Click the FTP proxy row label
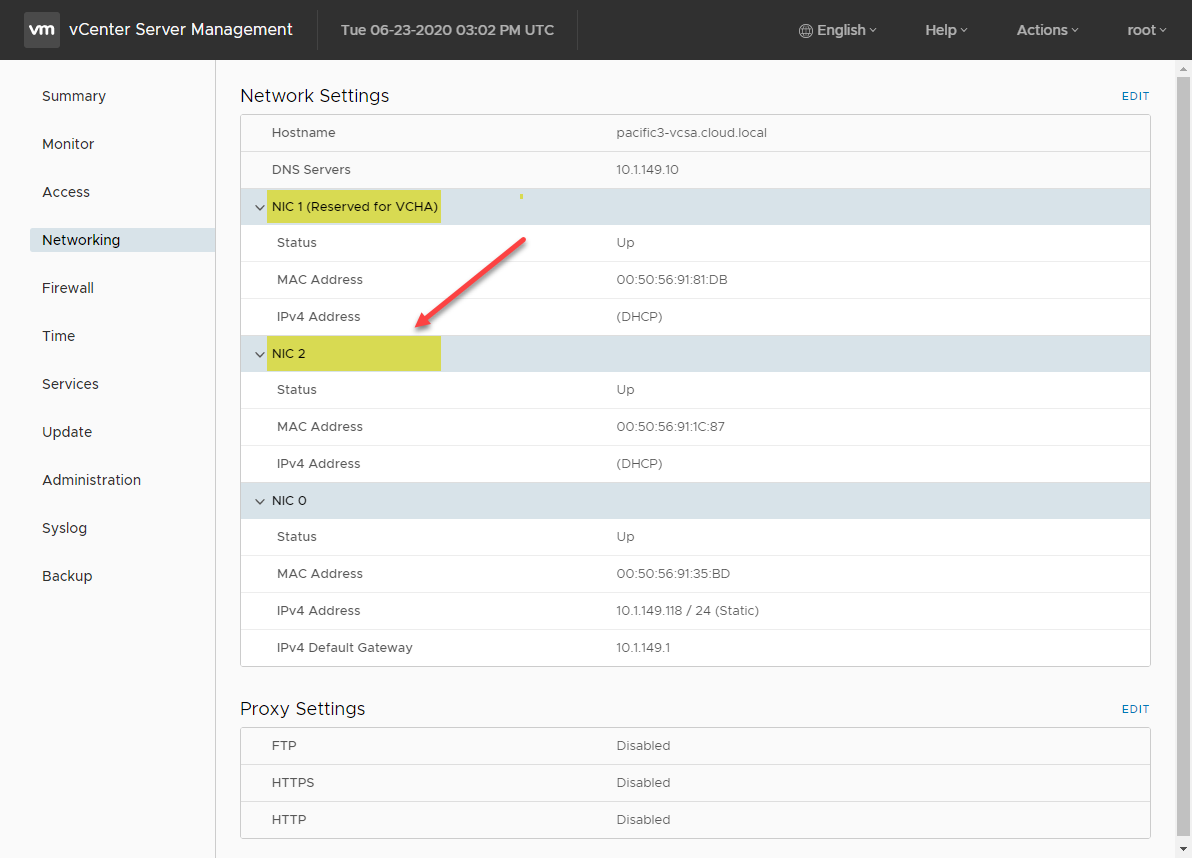The width and height of the screenshot is (1192, 858). (284, 746)
